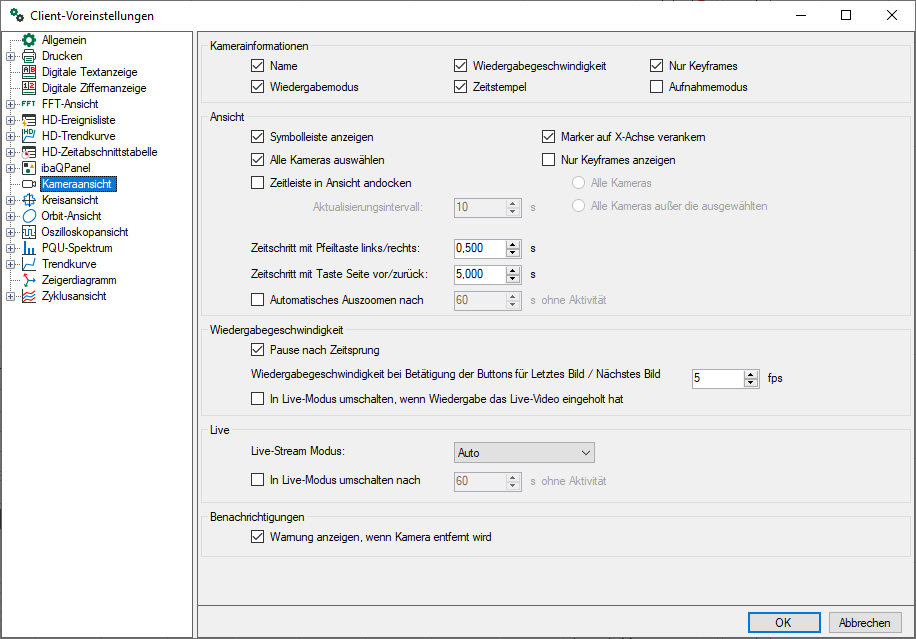Click the Orbit-Ansicht circle icon
This screenshot has height=639, width=916.
click(x=28, y=216)
